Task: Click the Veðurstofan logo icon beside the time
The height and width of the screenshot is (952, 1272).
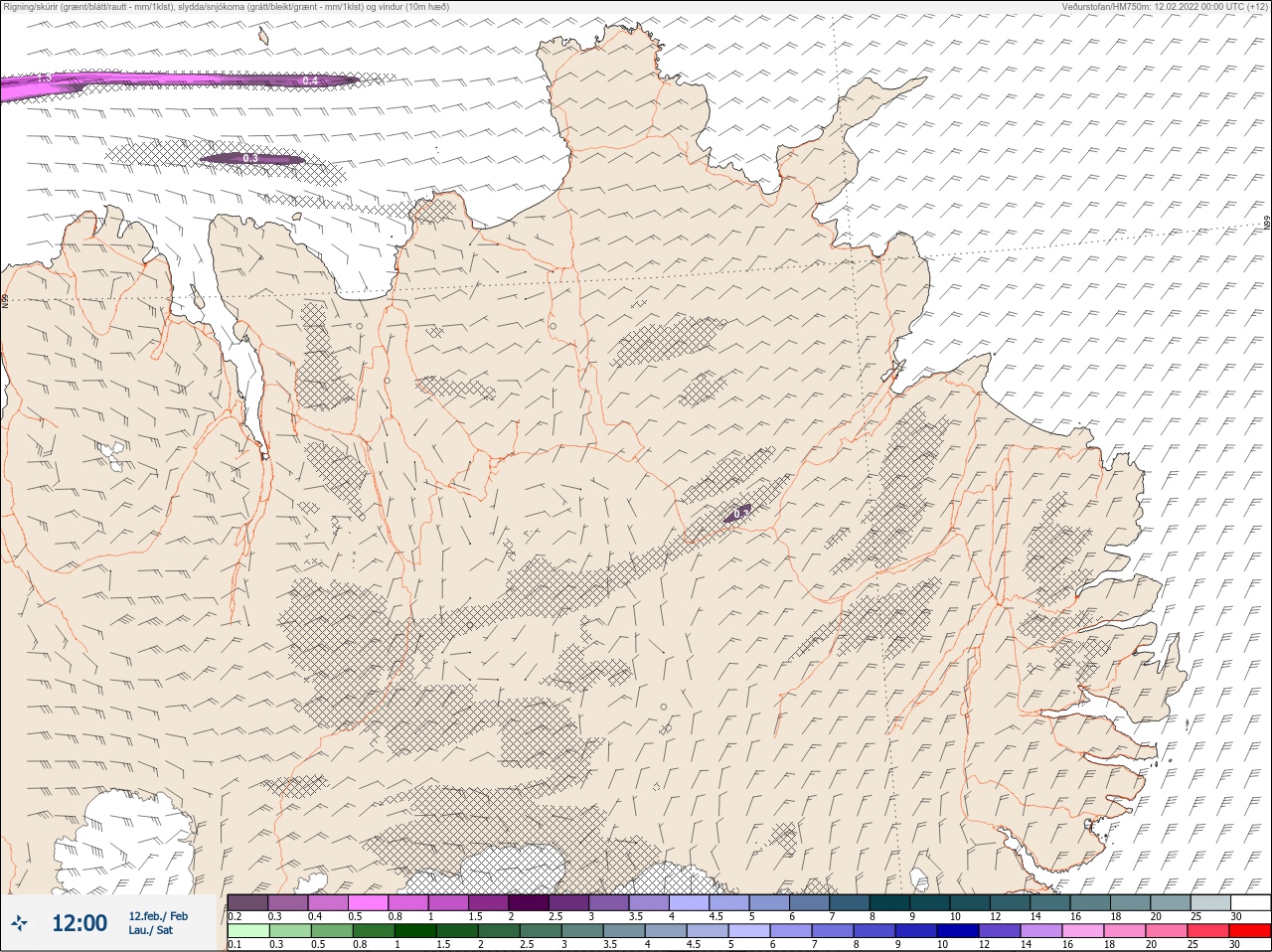Action: (19, 923)
